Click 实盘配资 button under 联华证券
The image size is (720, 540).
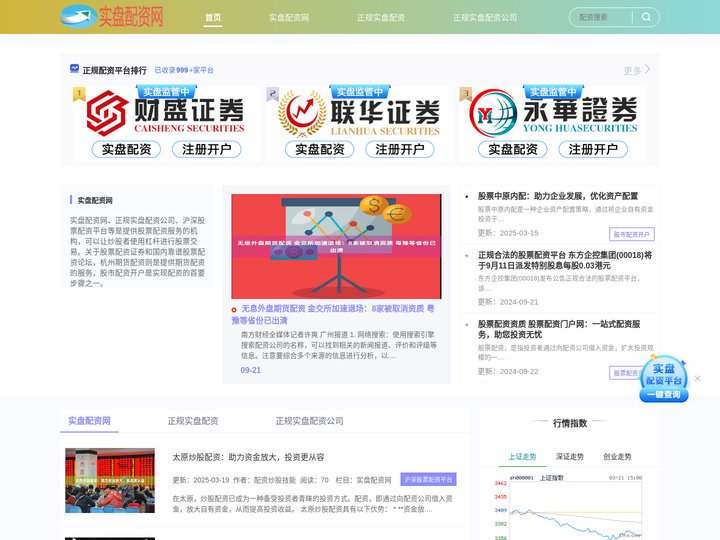(x=320, y=149)
